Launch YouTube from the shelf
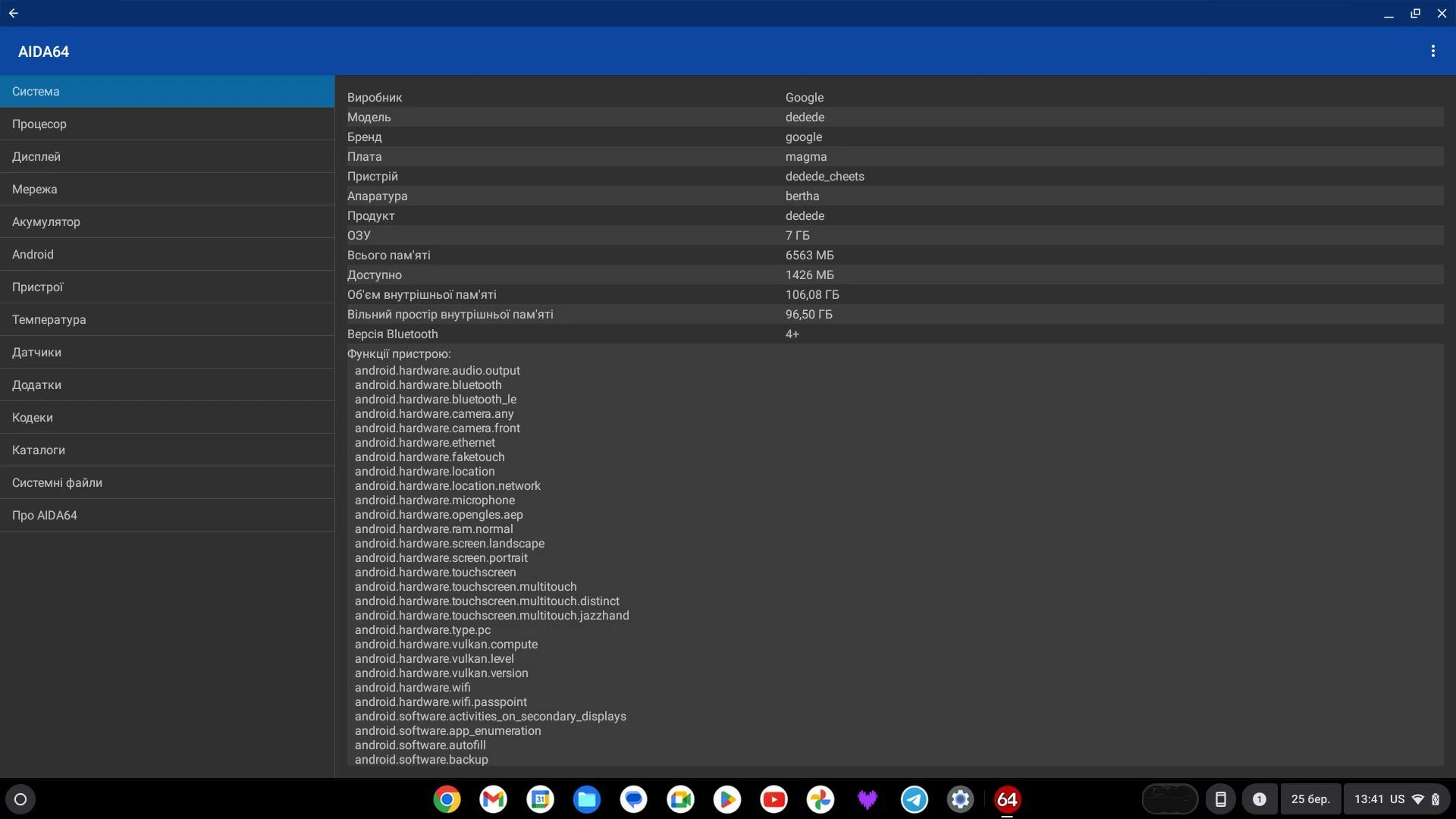 tap(773, 799)
